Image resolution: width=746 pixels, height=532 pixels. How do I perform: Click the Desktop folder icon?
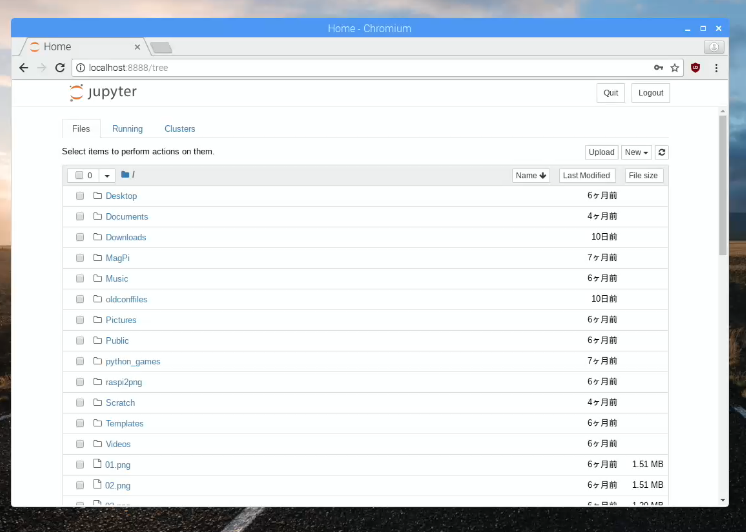click(x=98, y=196)
